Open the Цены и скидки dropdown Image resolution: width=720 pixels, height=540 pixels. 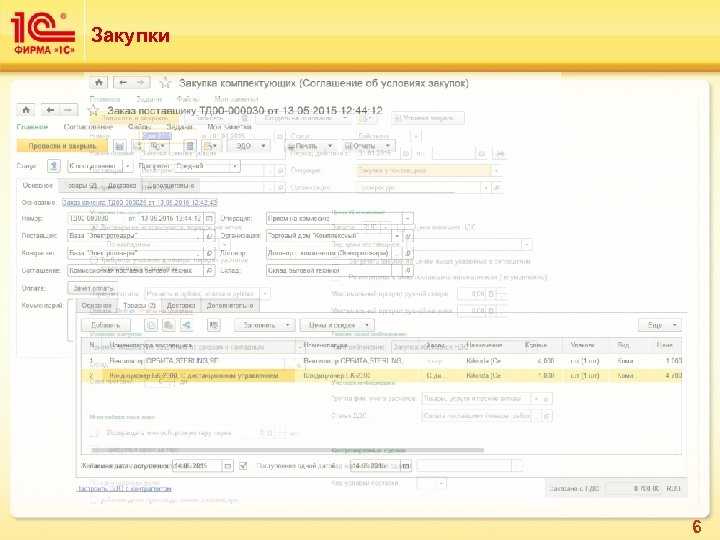337,325
